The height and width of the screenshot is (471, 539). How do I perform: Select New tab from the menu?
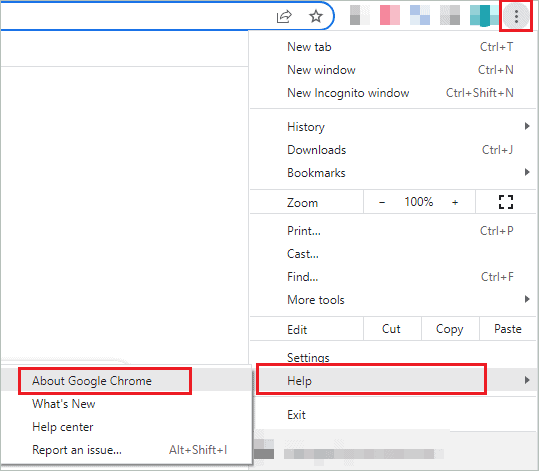click(393, 47)
